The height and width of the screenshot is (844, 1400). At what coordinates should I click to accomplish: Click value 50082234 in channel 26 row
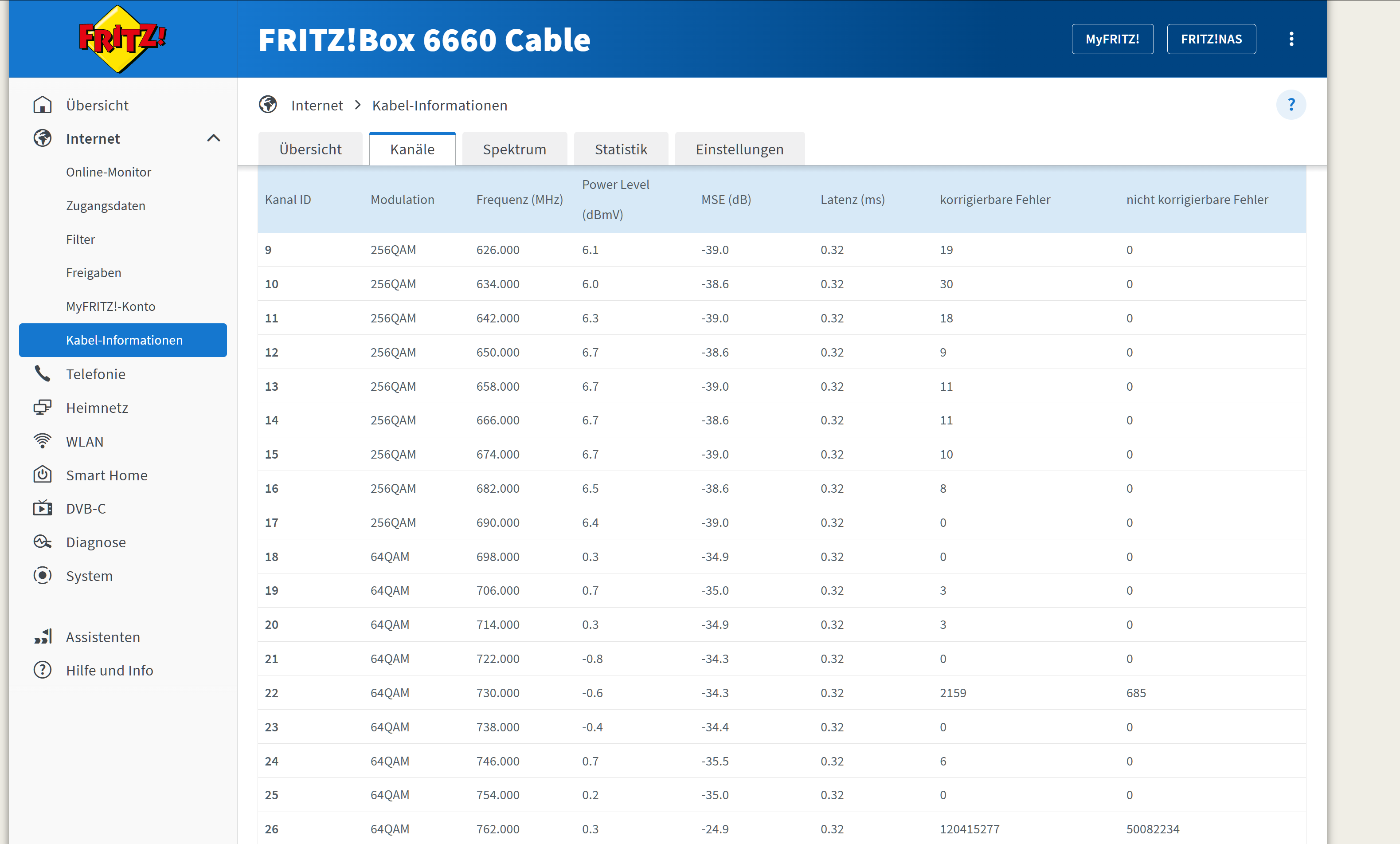[x=1153, y=828]
